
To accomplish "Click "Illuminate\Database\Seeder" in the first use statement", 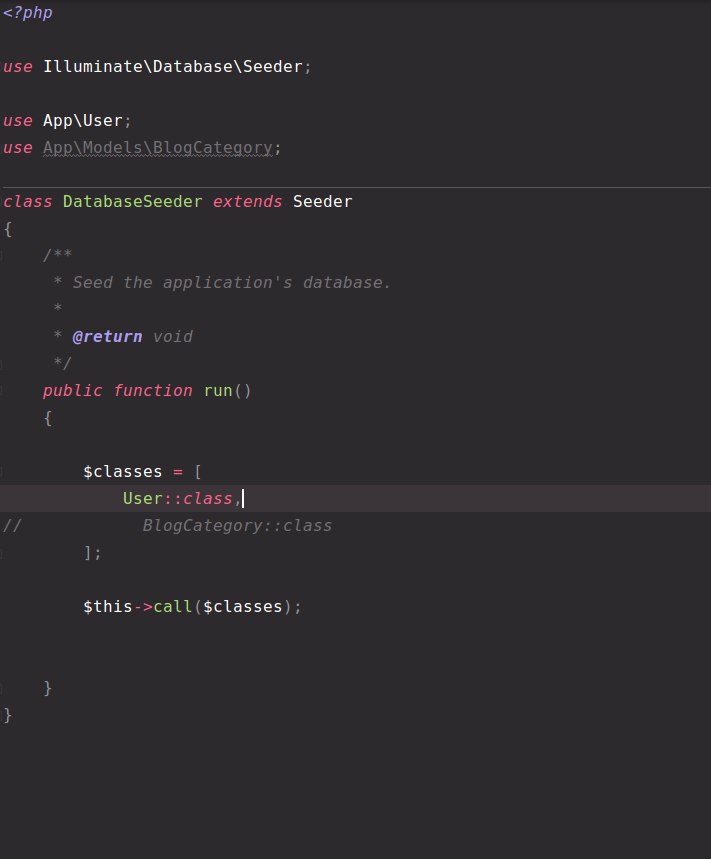I will click(x=173, y=67).
